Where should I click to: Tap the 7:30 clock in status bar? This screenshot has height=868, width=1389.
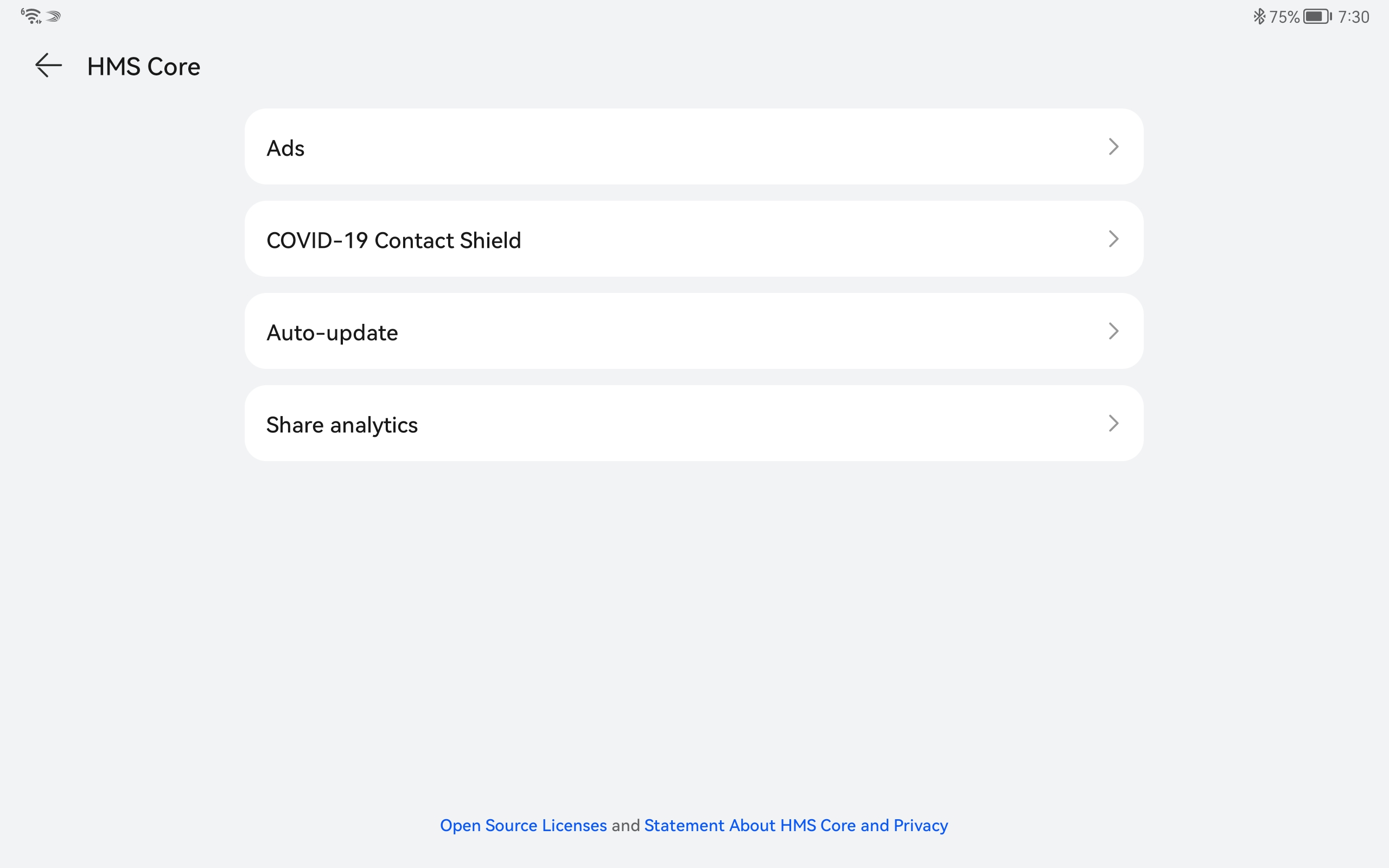coord(1353,17)
